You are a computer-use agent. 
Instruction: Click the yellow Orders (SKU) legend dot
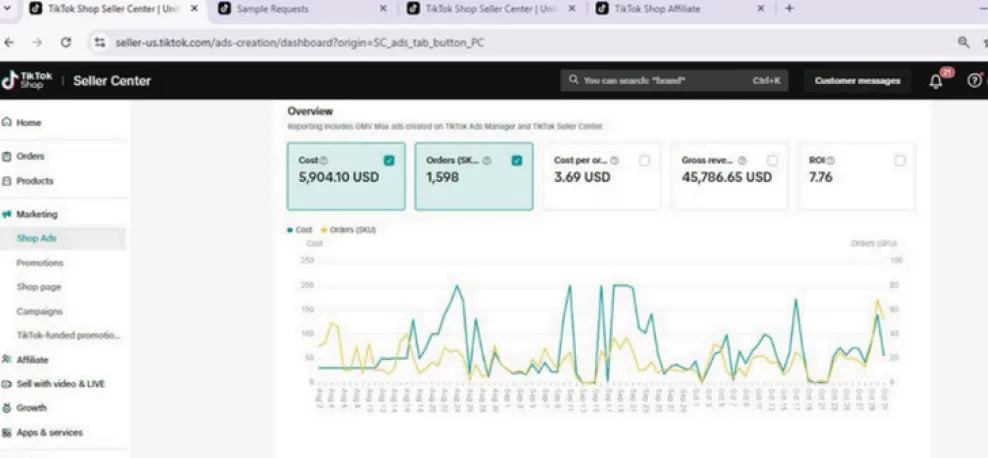324,231
